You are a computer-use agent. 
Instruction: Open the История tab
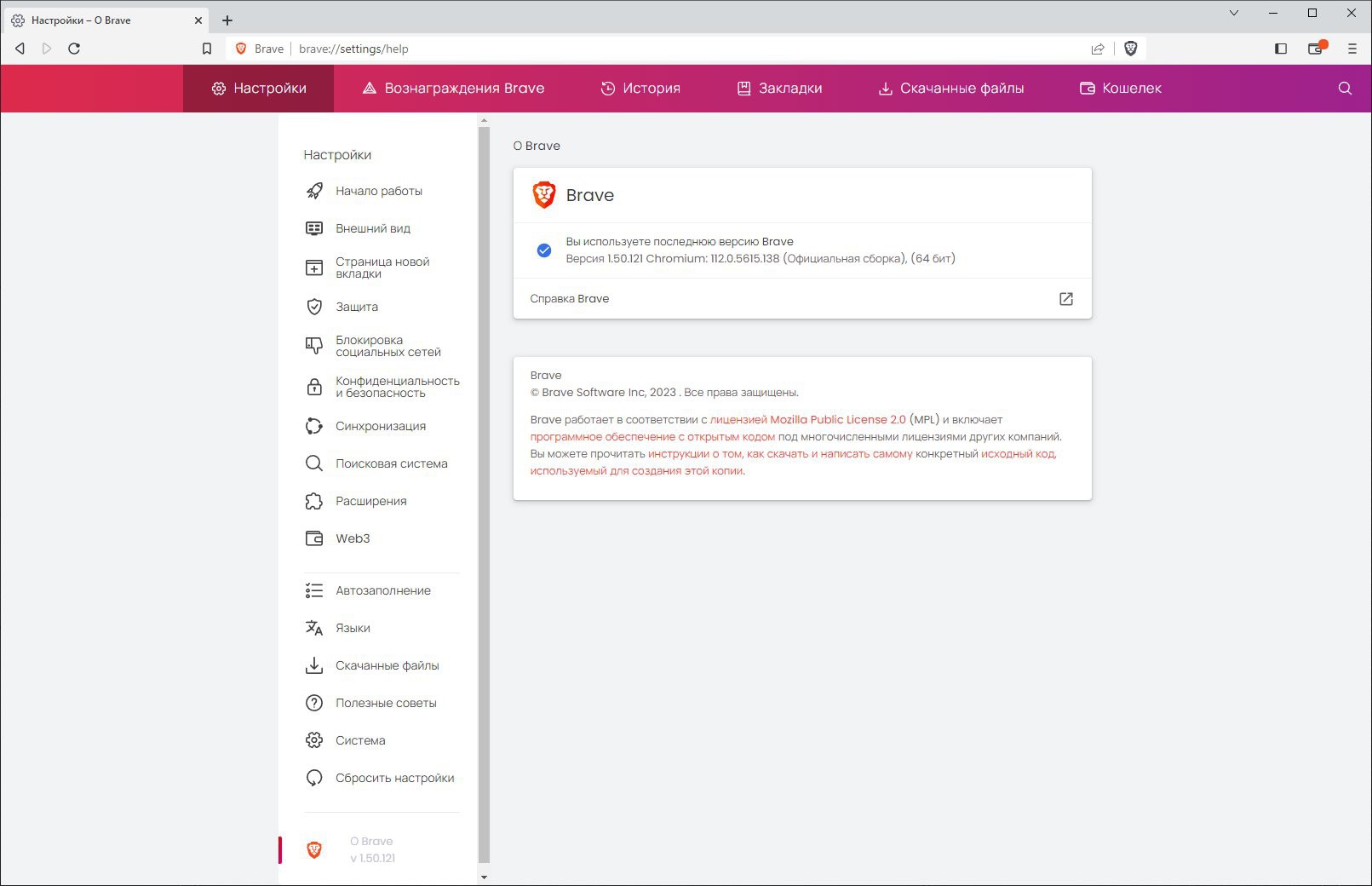point(640,89)
